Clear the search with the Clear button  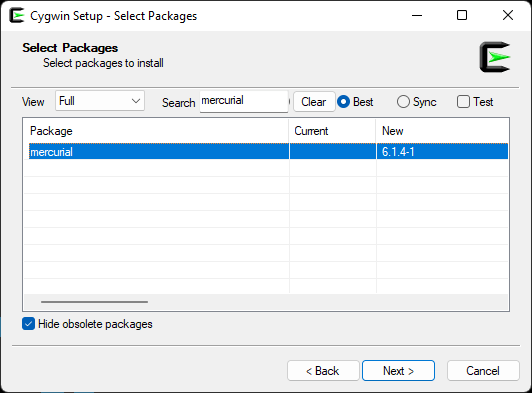[x=314, y=102]
